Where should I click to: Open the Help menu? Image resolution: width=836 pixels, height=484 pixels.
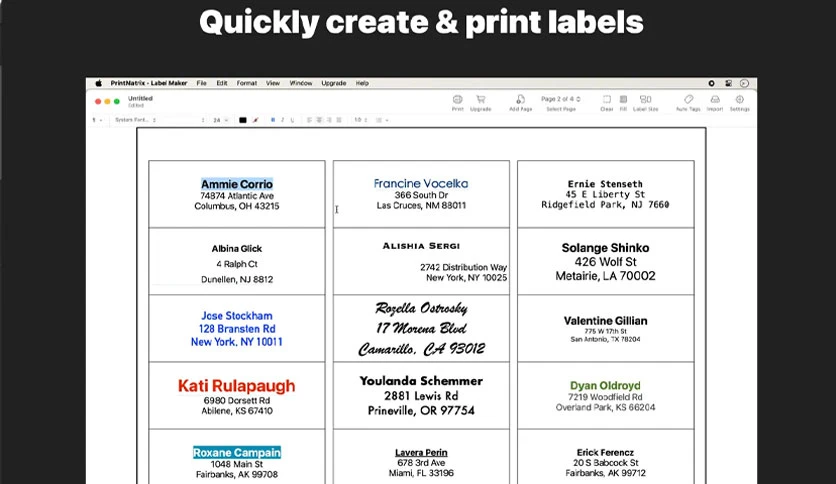(x=362, y=83)
